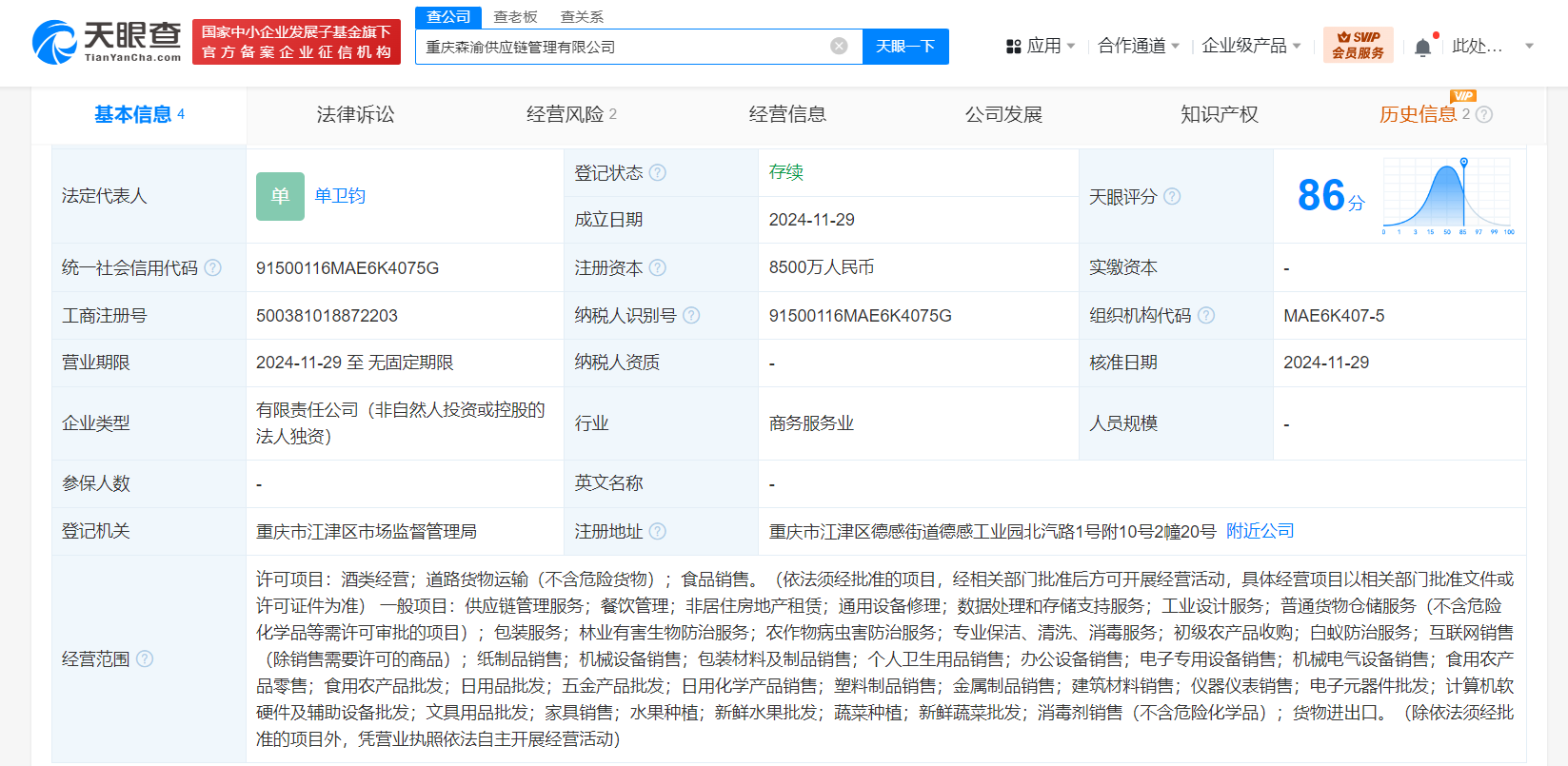The width and height of the screenshot is (1568, 766).
Task: Open legal representative 单卫钧 link
Action: point(340,195)
